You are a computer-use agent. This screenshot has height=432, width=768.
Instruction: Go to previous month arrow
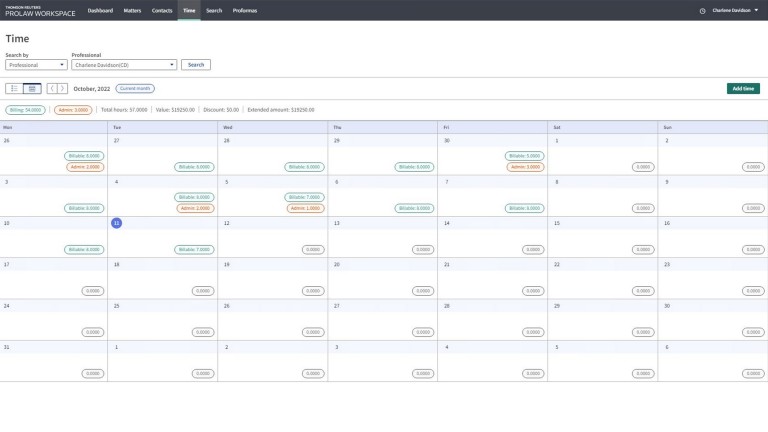click(x=53, y=89)
